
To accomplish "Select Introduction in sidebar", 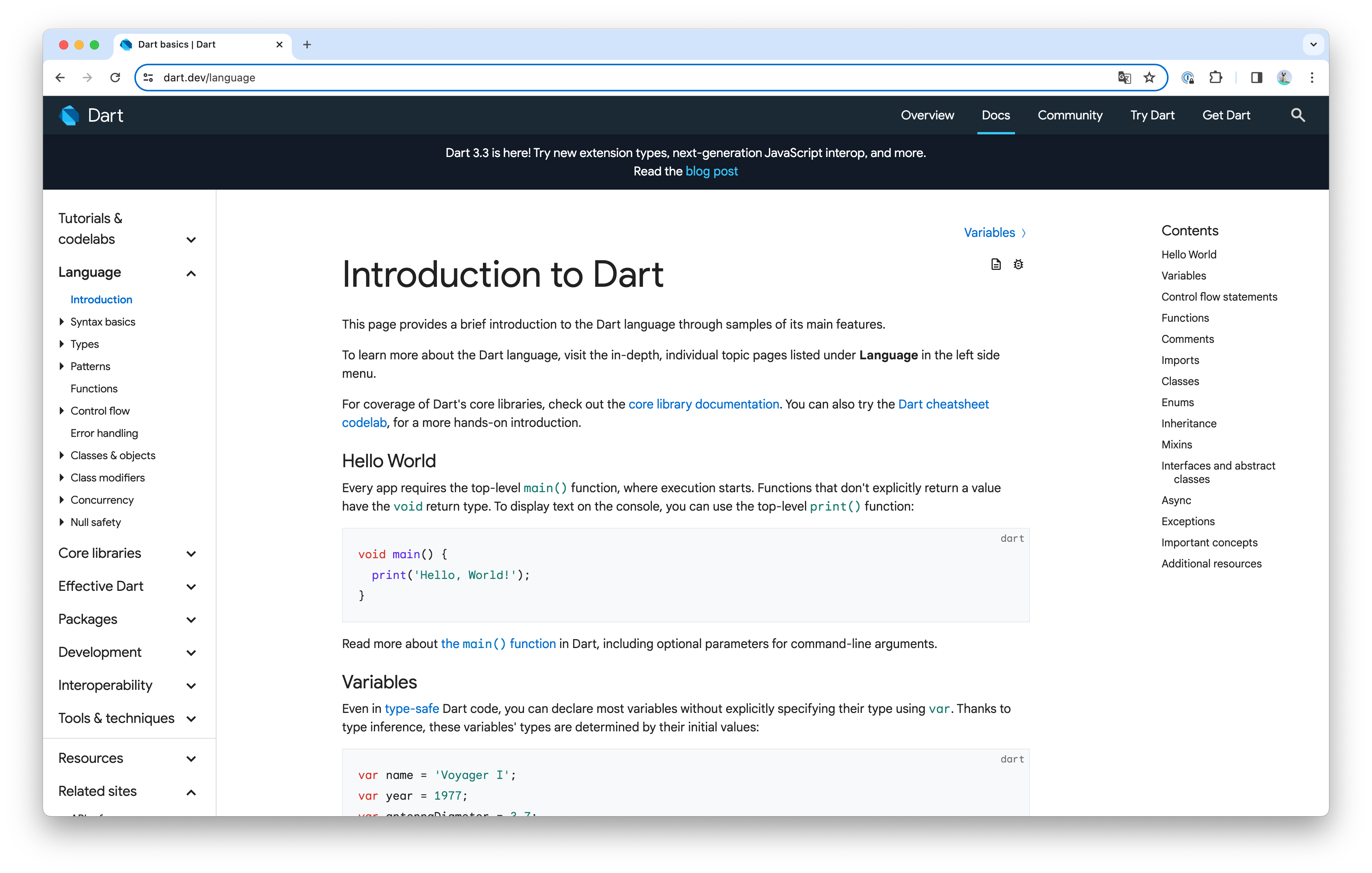I will tap(101, 300).
